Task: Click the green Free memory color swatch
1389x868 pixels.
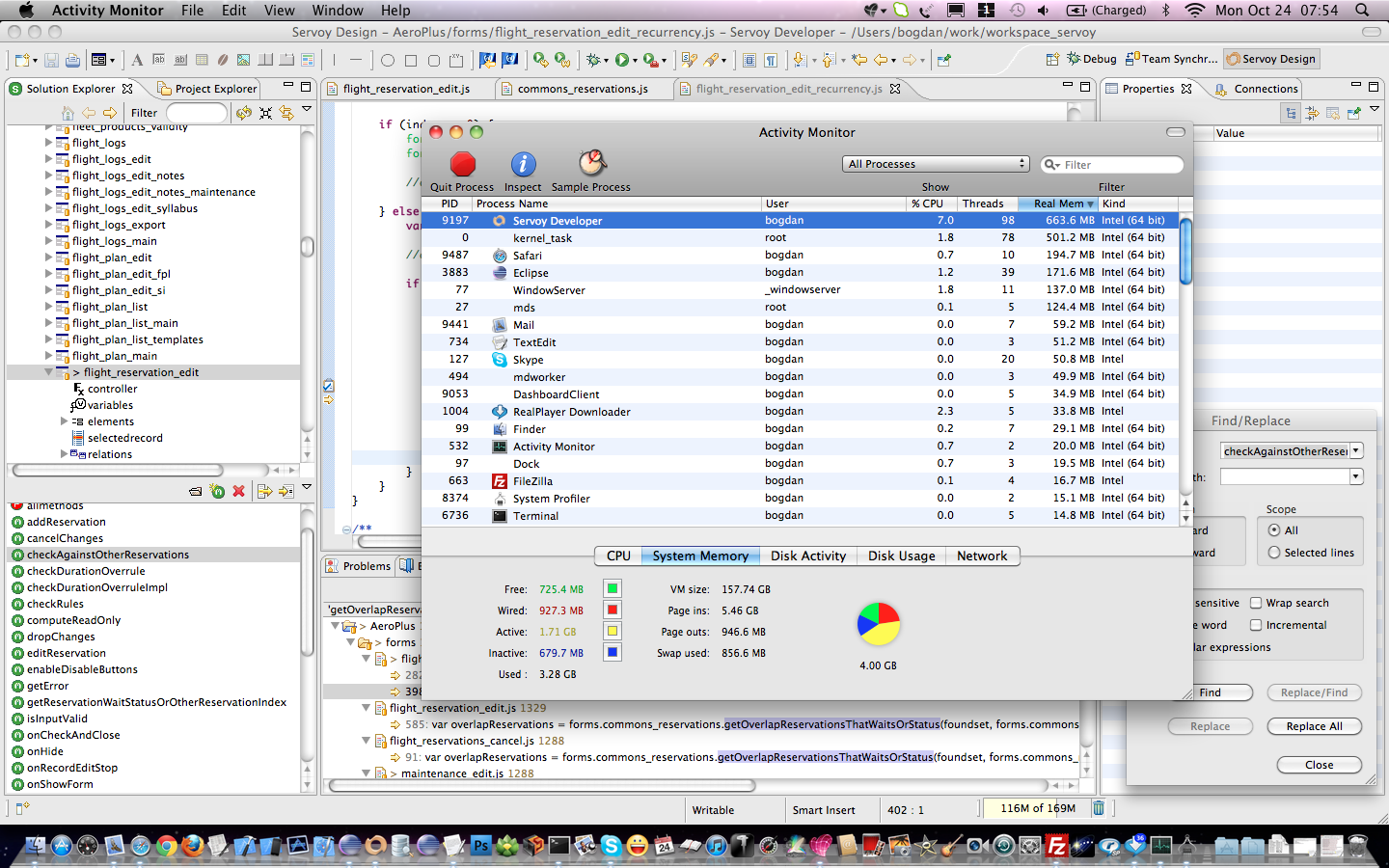Action: click(x=612, y=588)
